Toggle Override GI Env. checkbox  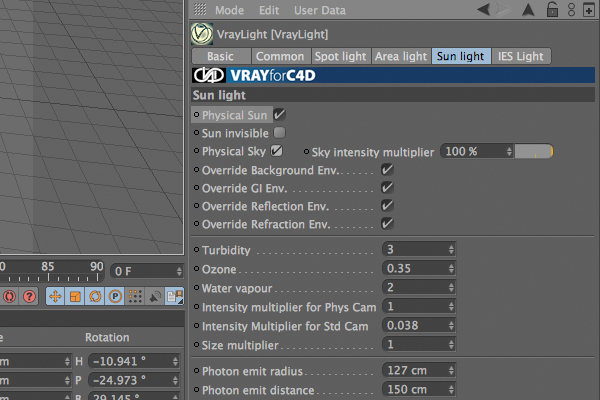pos(387,188)
